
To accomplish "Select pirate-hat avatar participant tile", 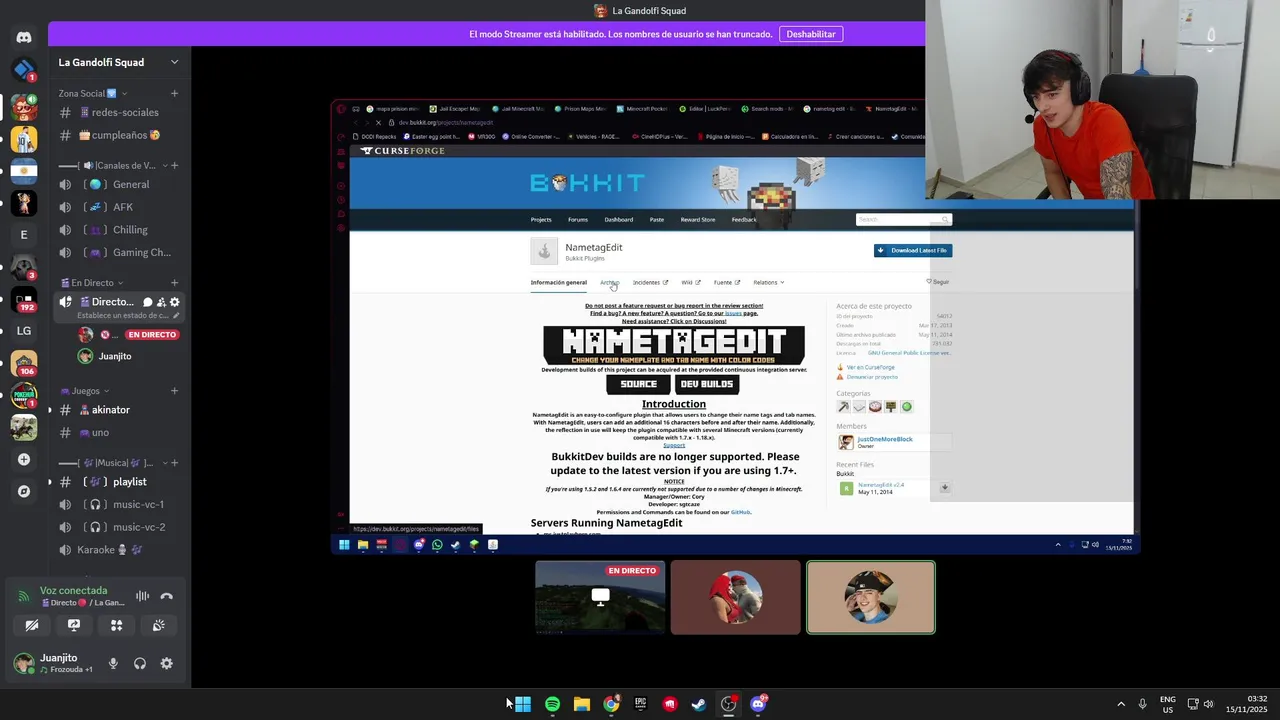I will [871, 597].
